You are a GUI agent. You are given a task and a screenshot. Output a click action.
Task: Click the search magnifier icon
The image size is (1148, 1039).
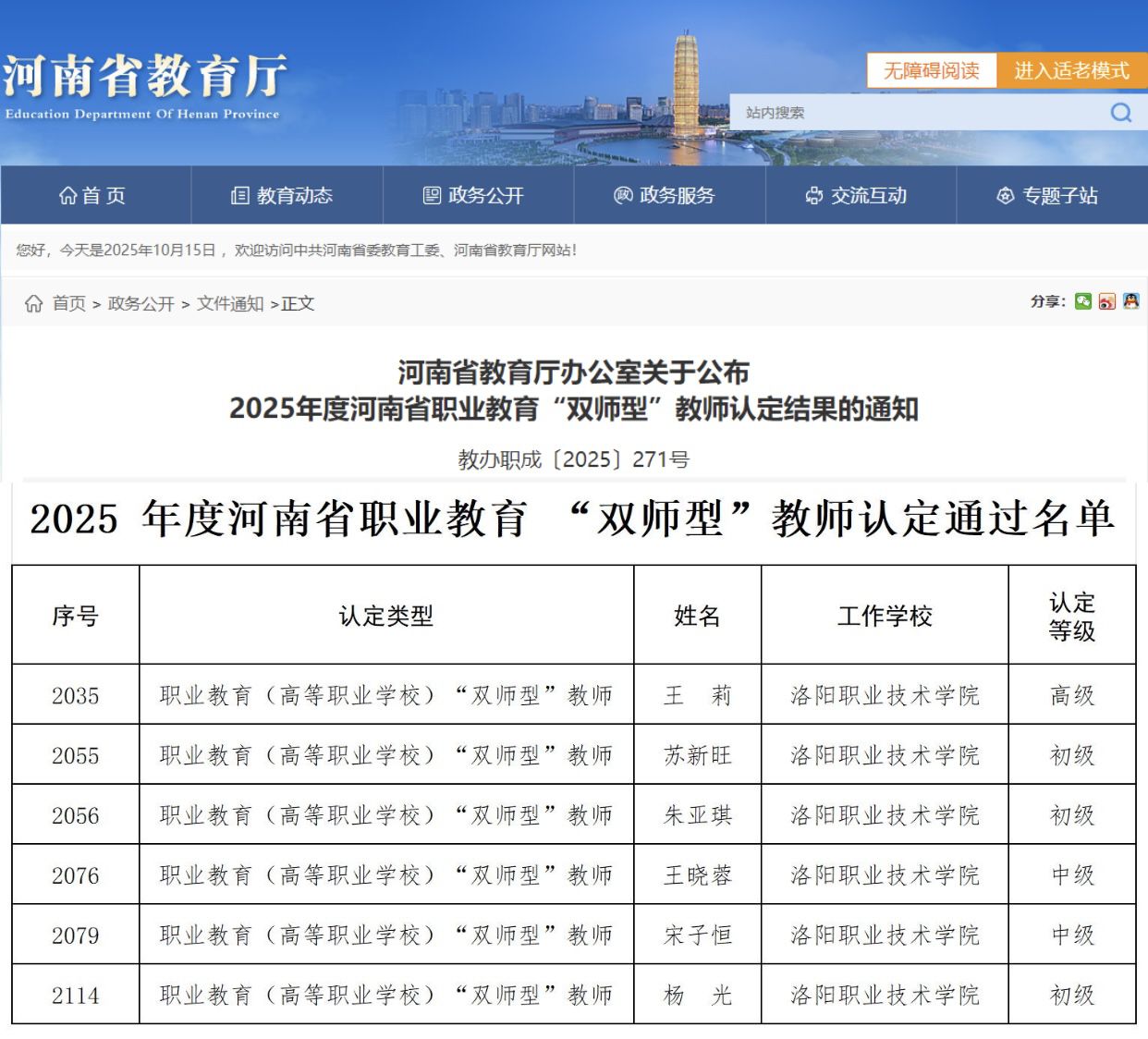tap(1120, 113)
